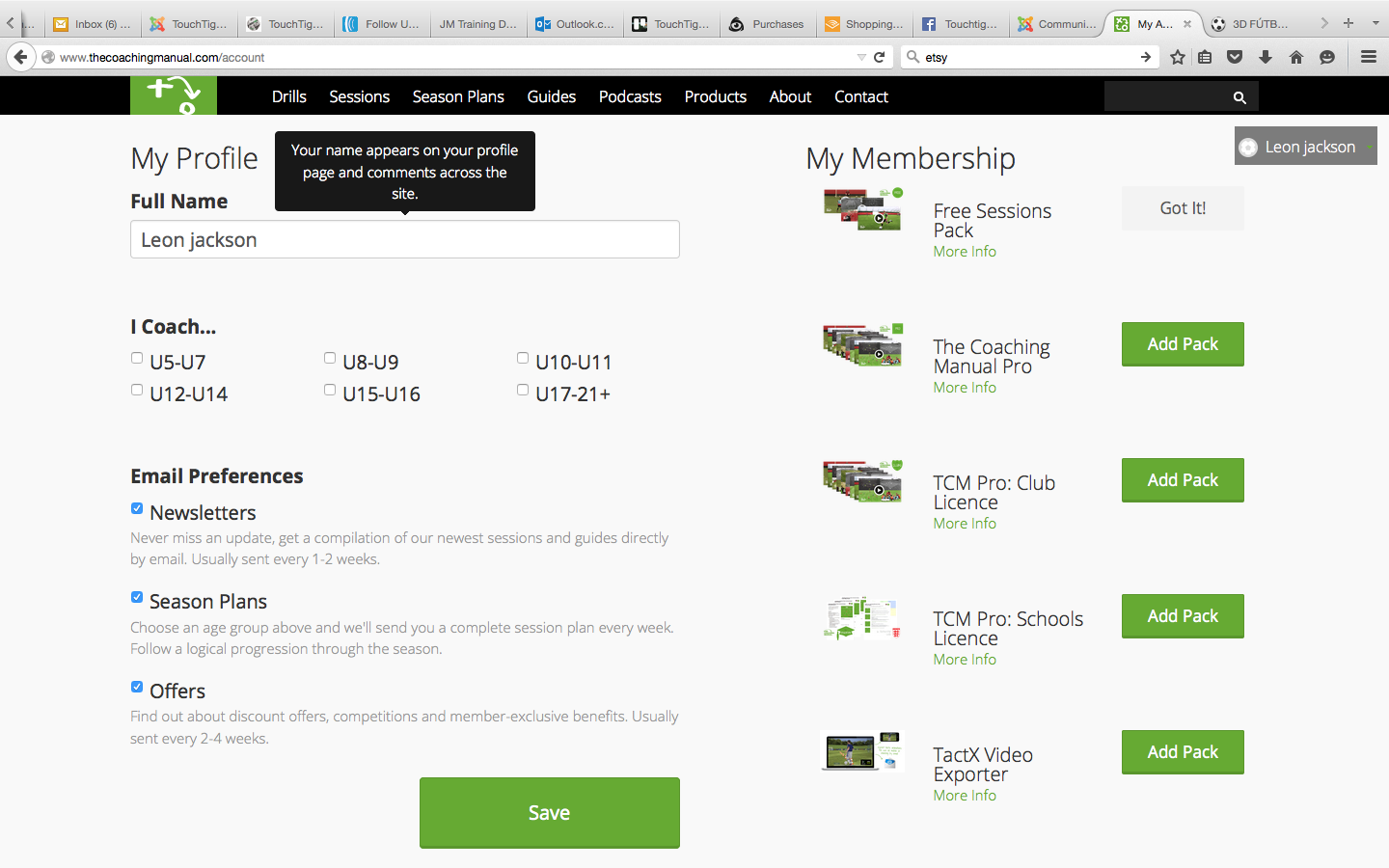Click the site search input box

[x=1167, y=96]
